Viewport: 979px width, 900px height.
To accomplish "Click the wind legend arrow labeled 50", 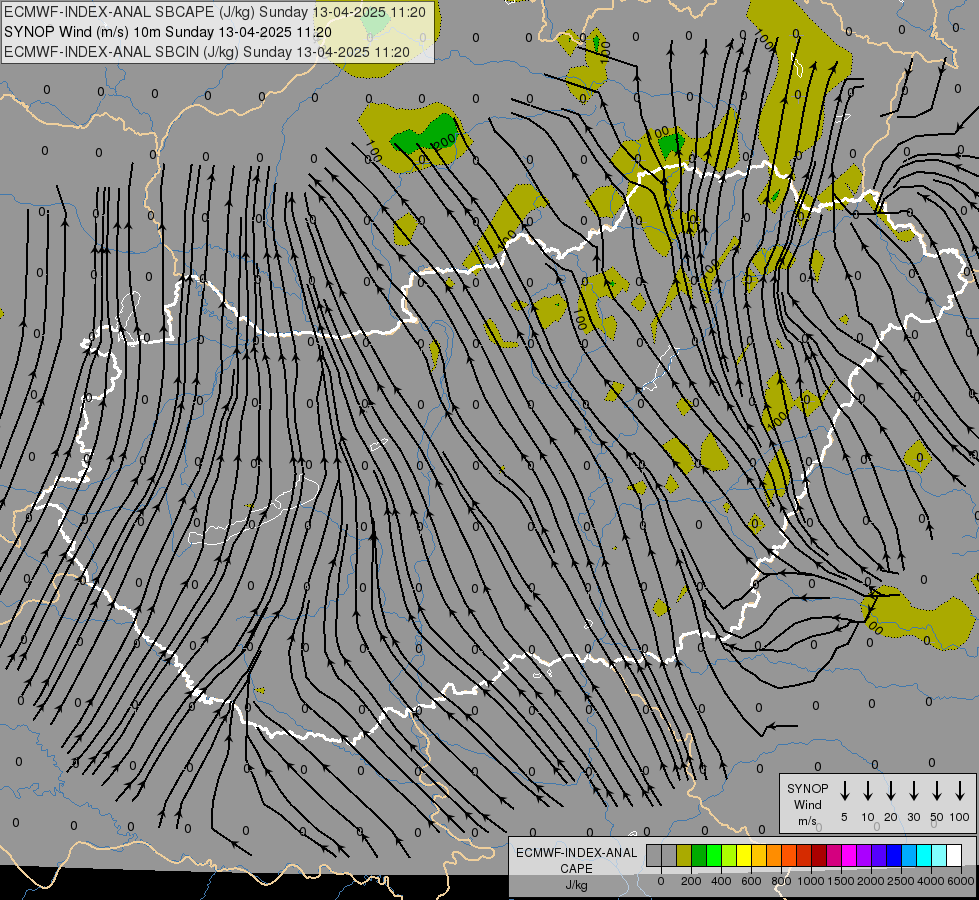I will (937, 791).
